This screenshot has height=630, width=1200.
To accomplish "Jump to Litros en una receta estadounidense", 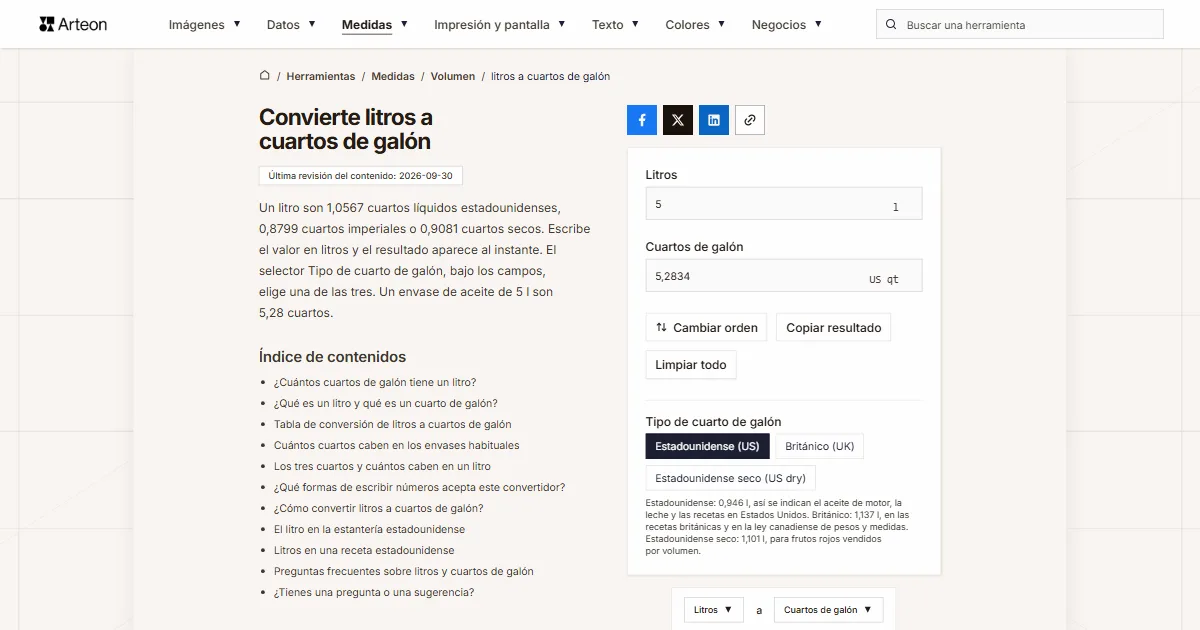I will coord(364,550).
